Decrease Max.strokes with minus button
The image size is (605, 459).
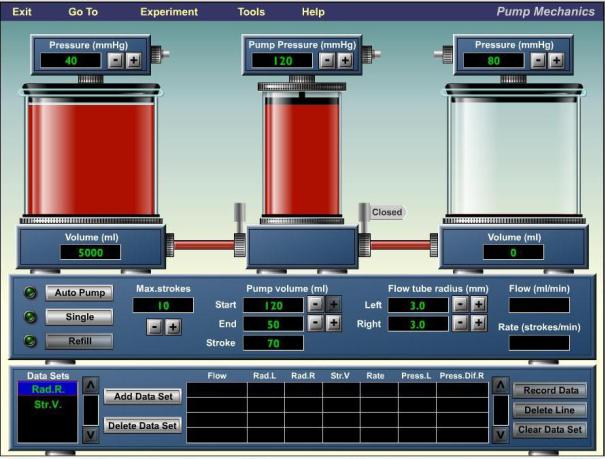[155, 327]
